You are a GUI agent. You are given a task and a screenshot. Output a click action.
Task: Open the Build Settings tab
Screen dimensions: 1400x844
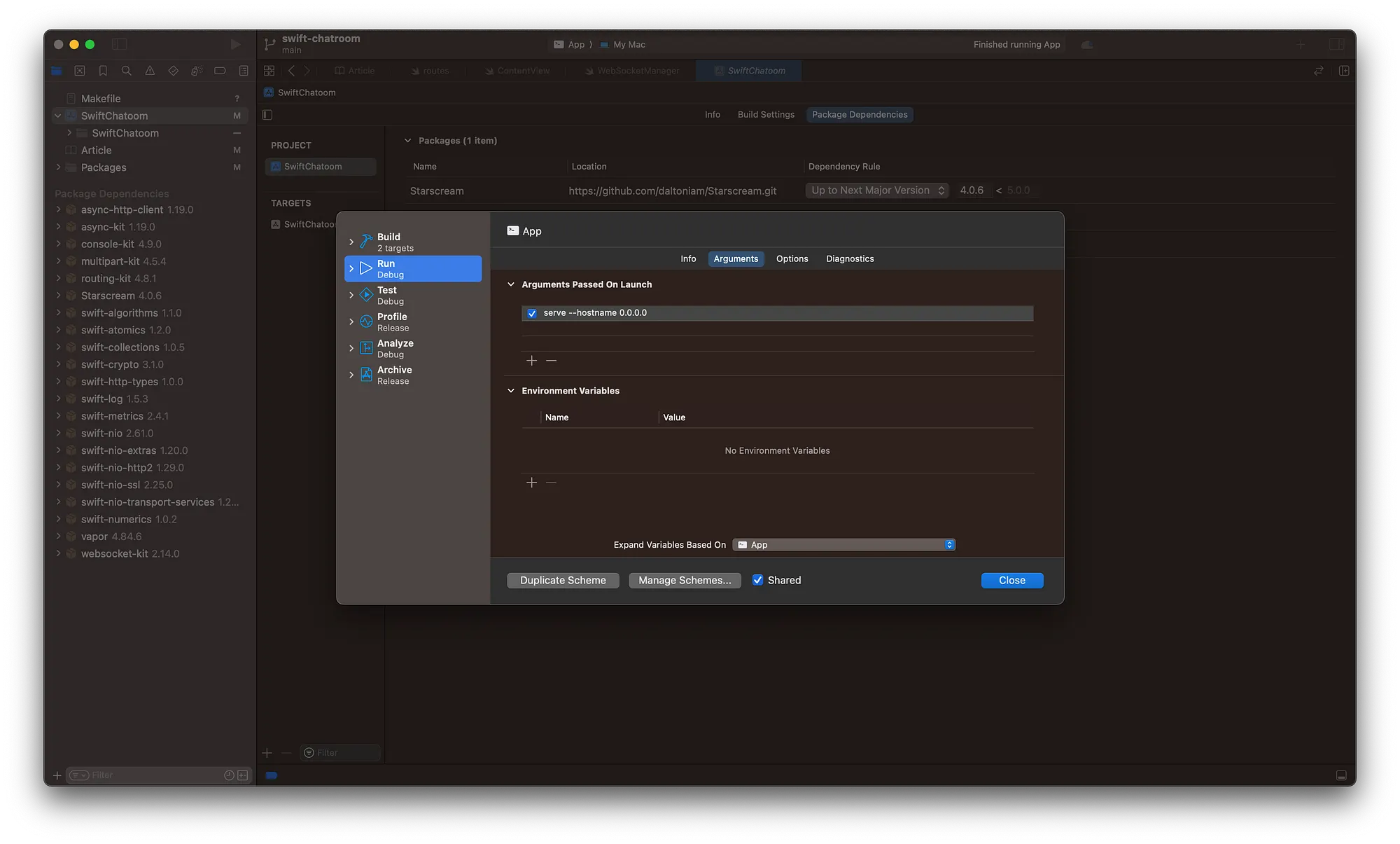[x=766, y=114]
